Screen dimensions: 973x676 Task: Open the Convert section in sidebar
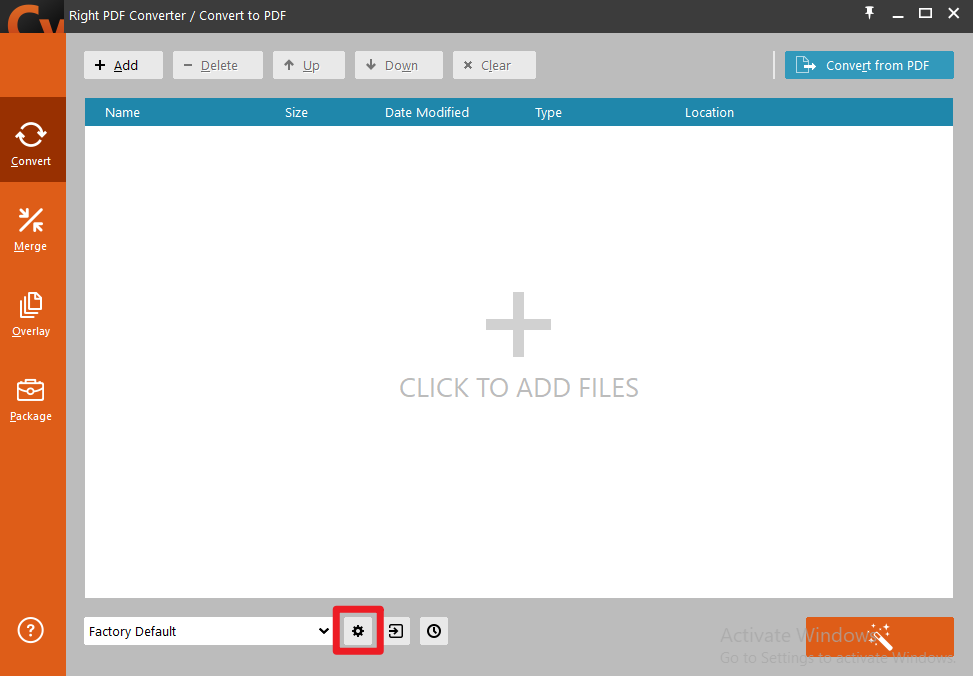click(31, 140)
